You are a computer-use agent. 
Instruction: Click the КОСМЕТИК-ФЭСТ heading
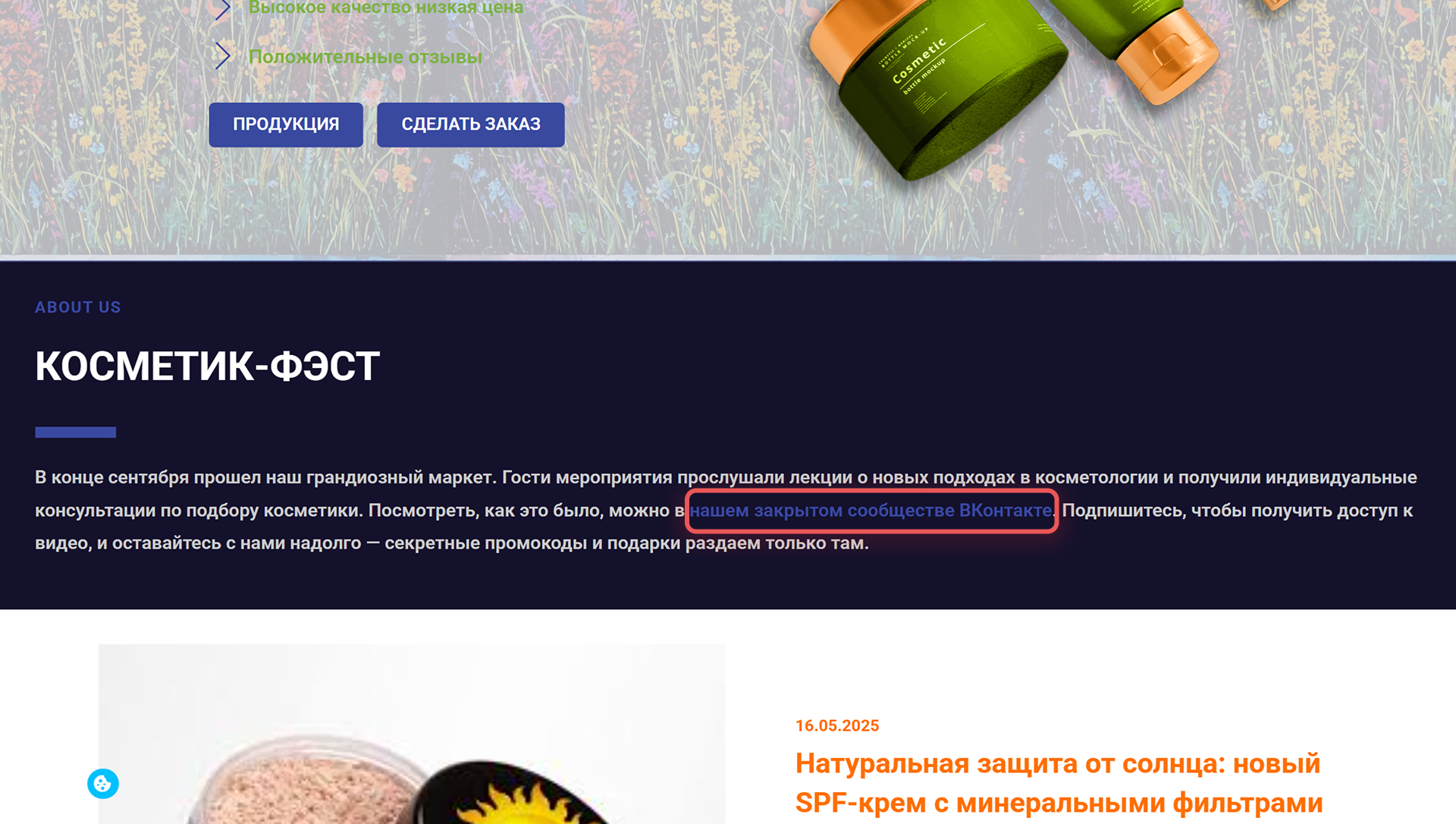click(x=208, y=366)
